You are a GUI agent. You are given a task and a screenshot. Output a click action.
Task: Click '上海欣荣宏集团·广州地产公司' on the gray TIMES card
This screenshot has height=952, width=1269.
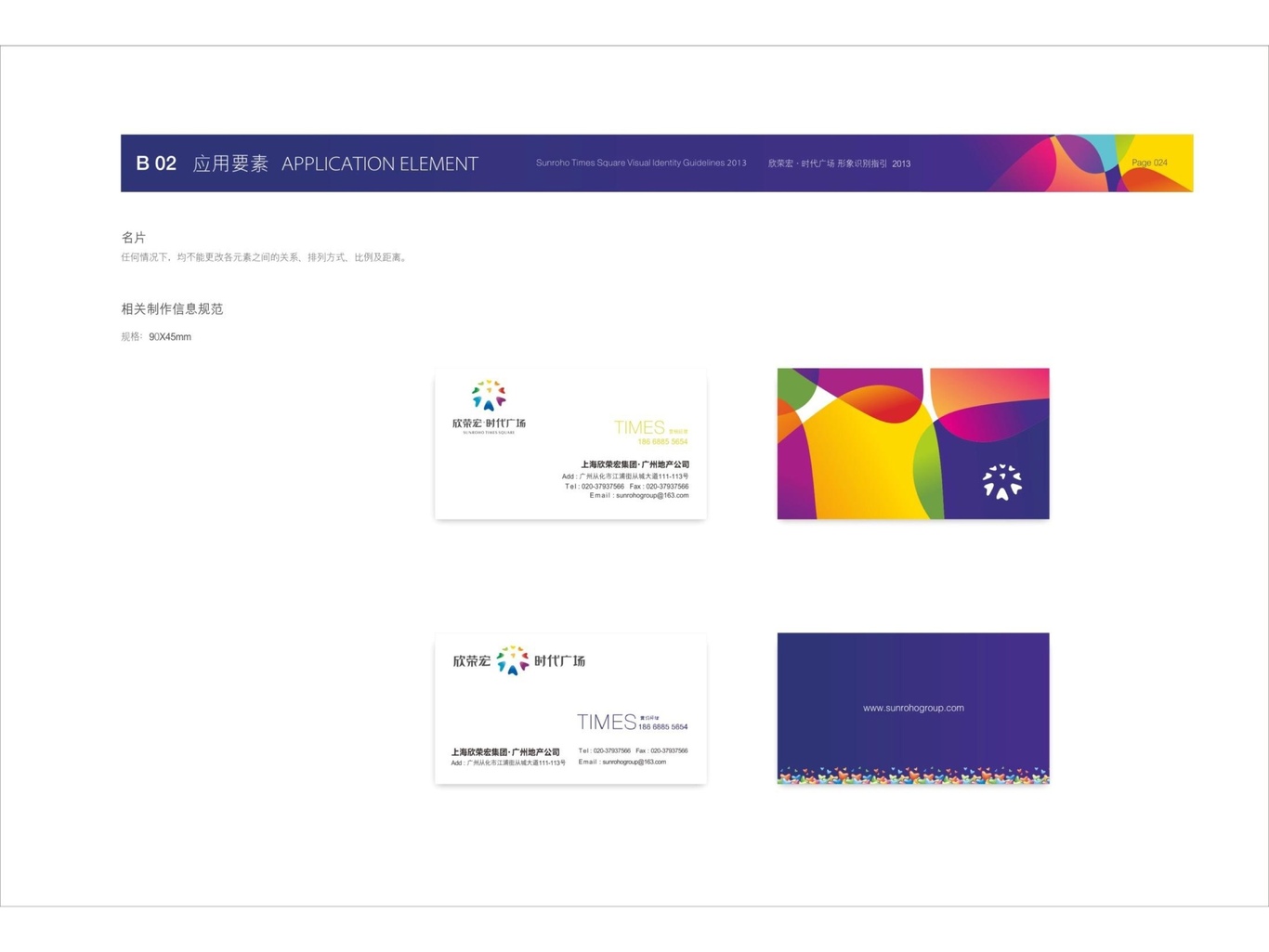point(505,752)
